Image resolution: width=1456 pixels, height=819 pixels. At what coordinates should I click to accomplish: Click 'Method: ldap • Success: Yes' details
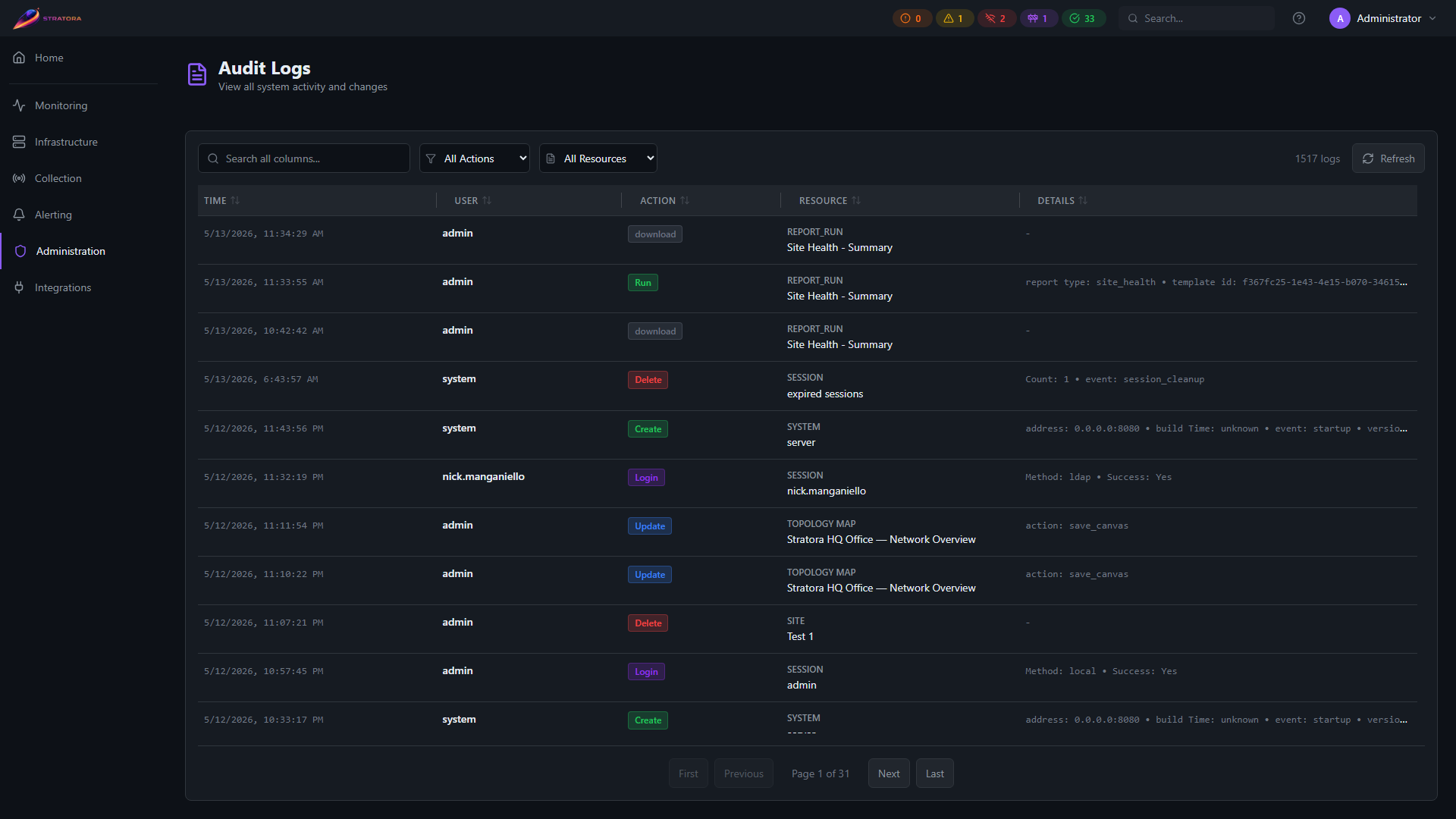click(1099, 477)
